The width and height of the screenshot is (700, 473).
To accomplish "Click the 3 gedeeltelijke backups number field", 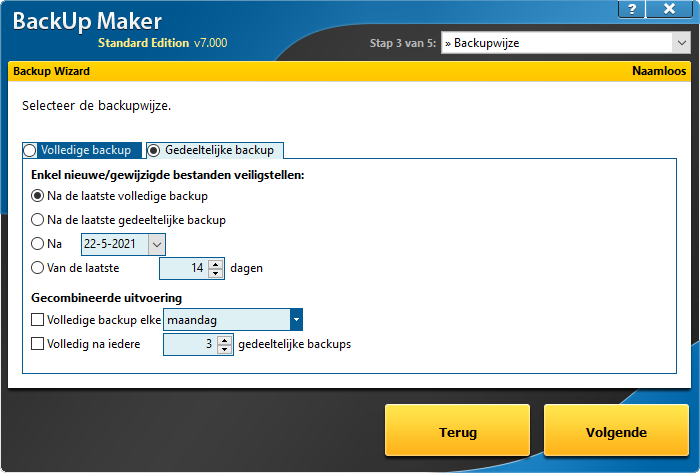I will coord(190,344).
